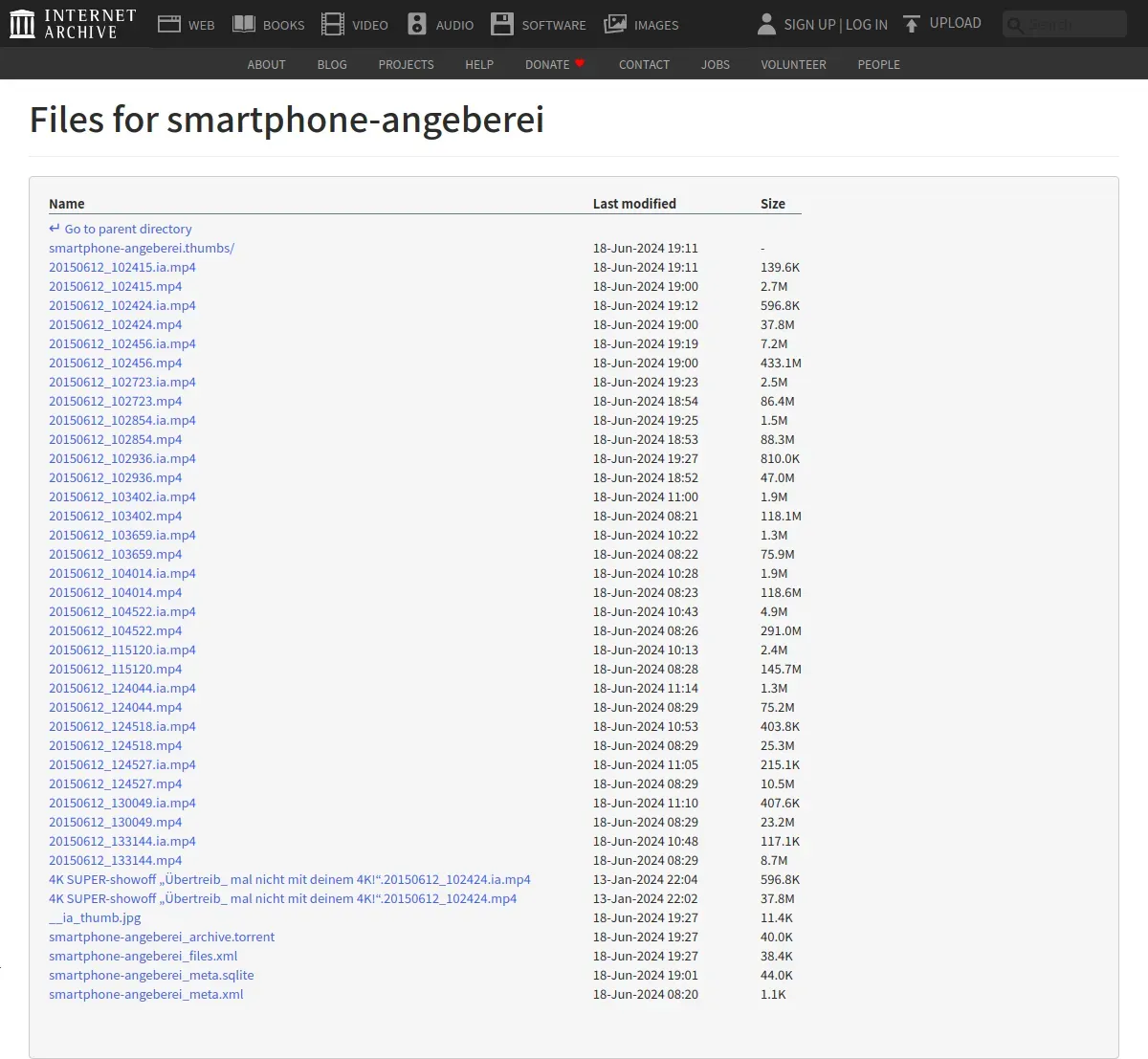Click the user avatar icon
This screenshot has width=1148, height=1059.
click(x=766, y=24)
